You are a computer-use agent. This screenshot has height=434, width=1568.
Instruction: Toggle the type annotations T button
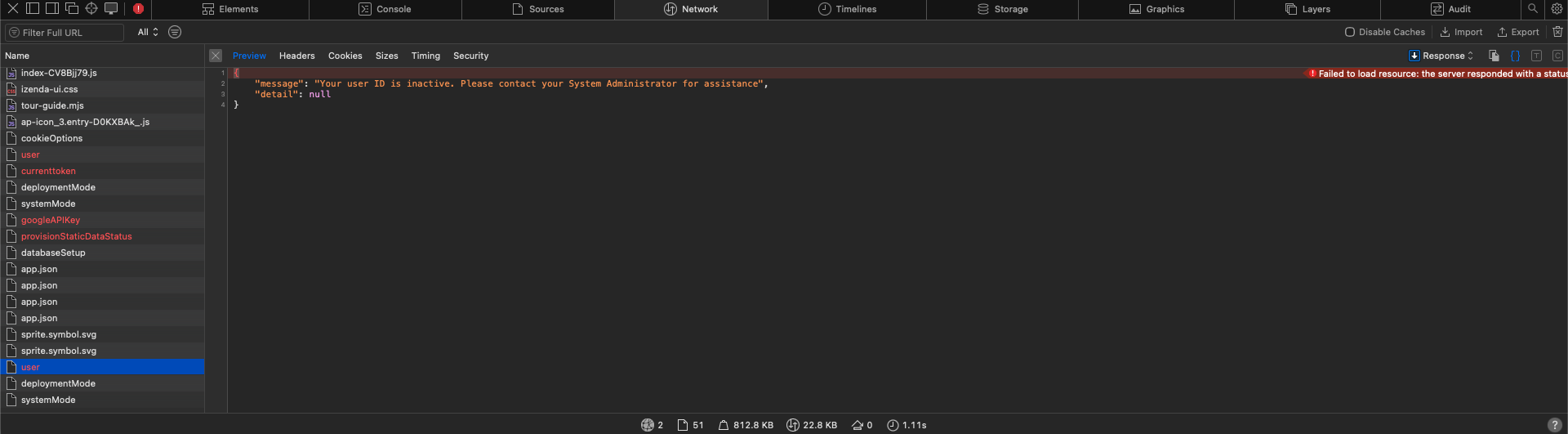[1536, 56]
